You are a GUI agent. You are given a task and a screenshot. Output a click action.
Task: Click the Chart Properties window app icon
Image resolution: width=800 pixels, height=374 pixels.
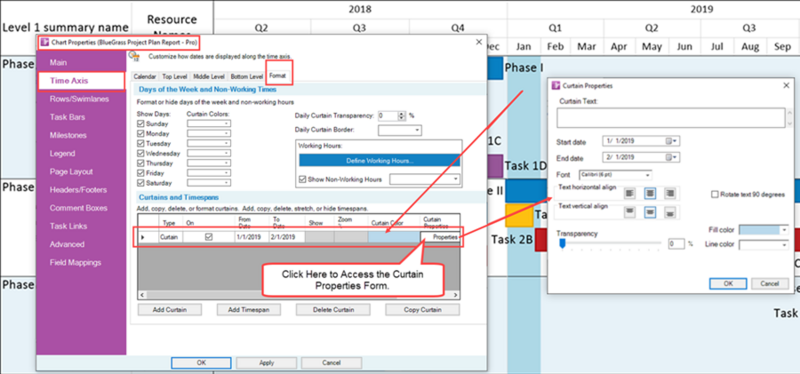pyautogui.click(x=44, y=42)
